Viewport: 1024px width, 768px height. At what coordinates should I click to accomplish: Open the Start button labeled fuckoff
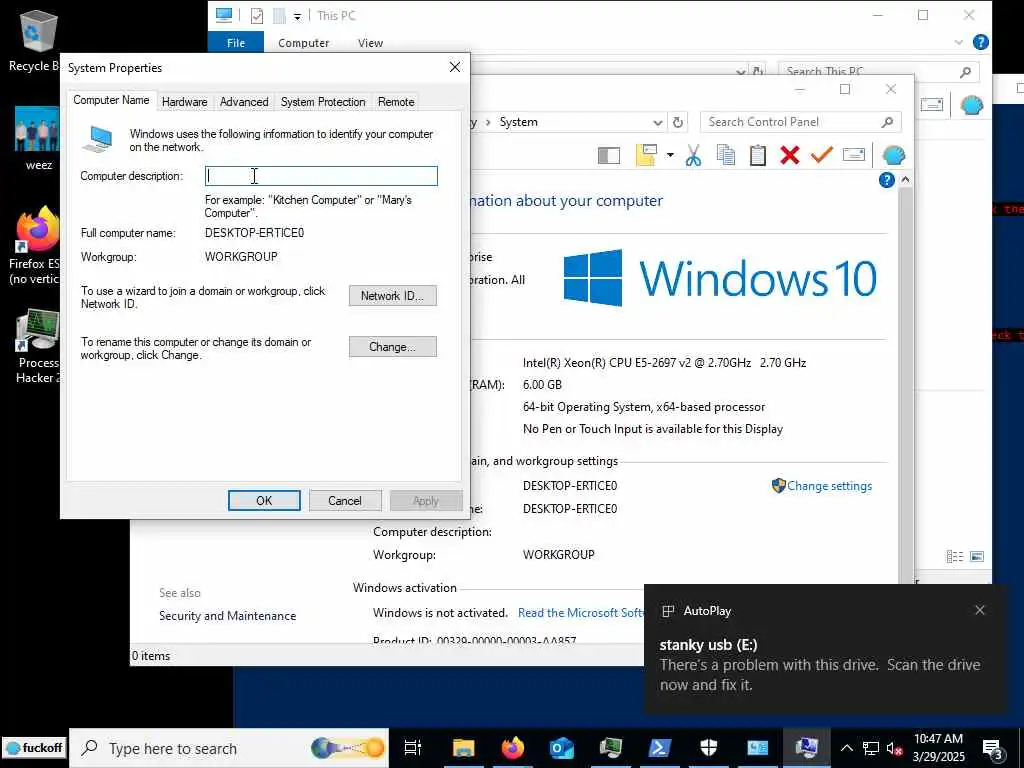[34, 748]
